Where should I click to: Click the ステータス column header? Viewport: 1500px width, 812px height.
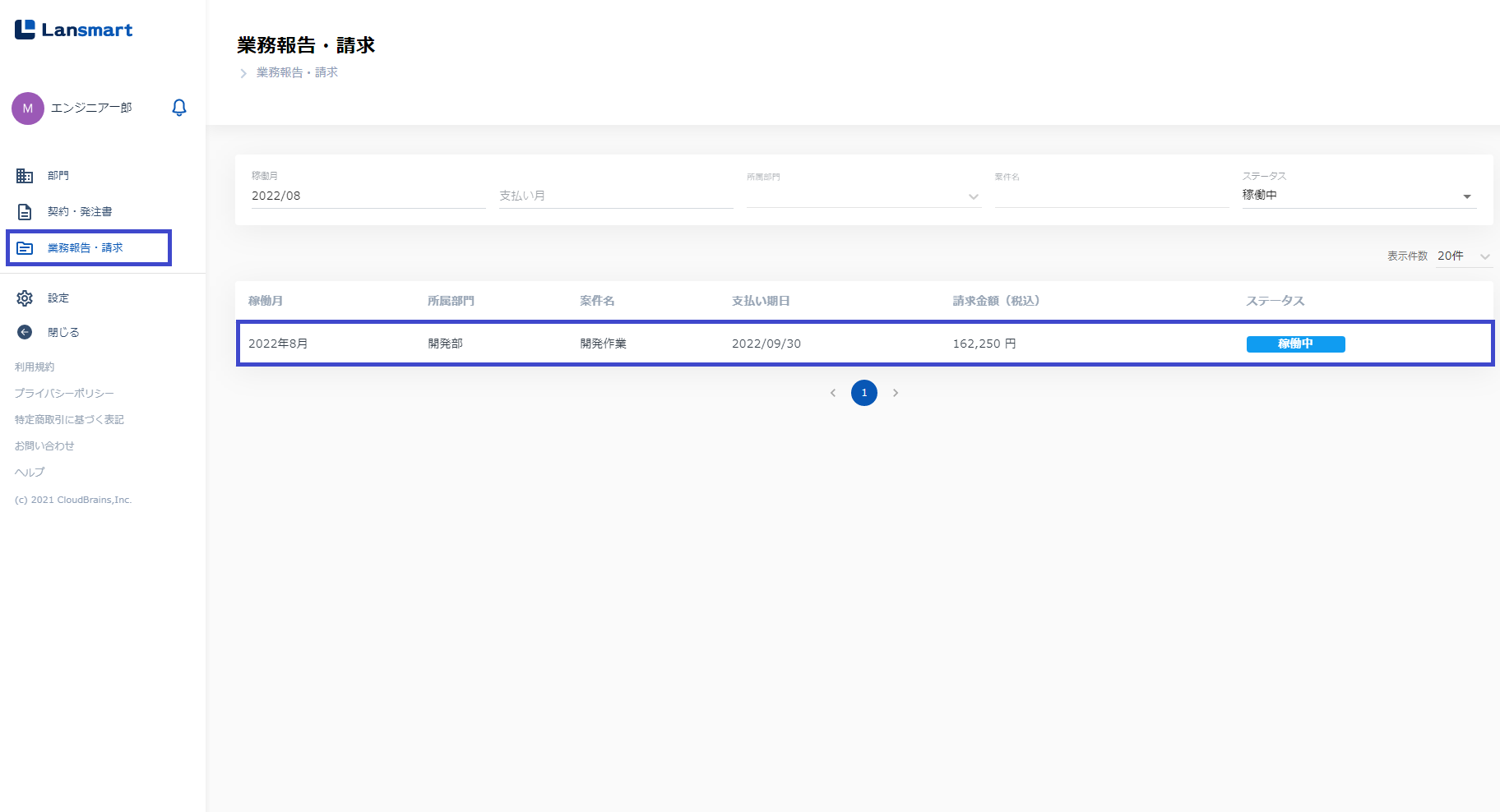[x=1275, y=301]
